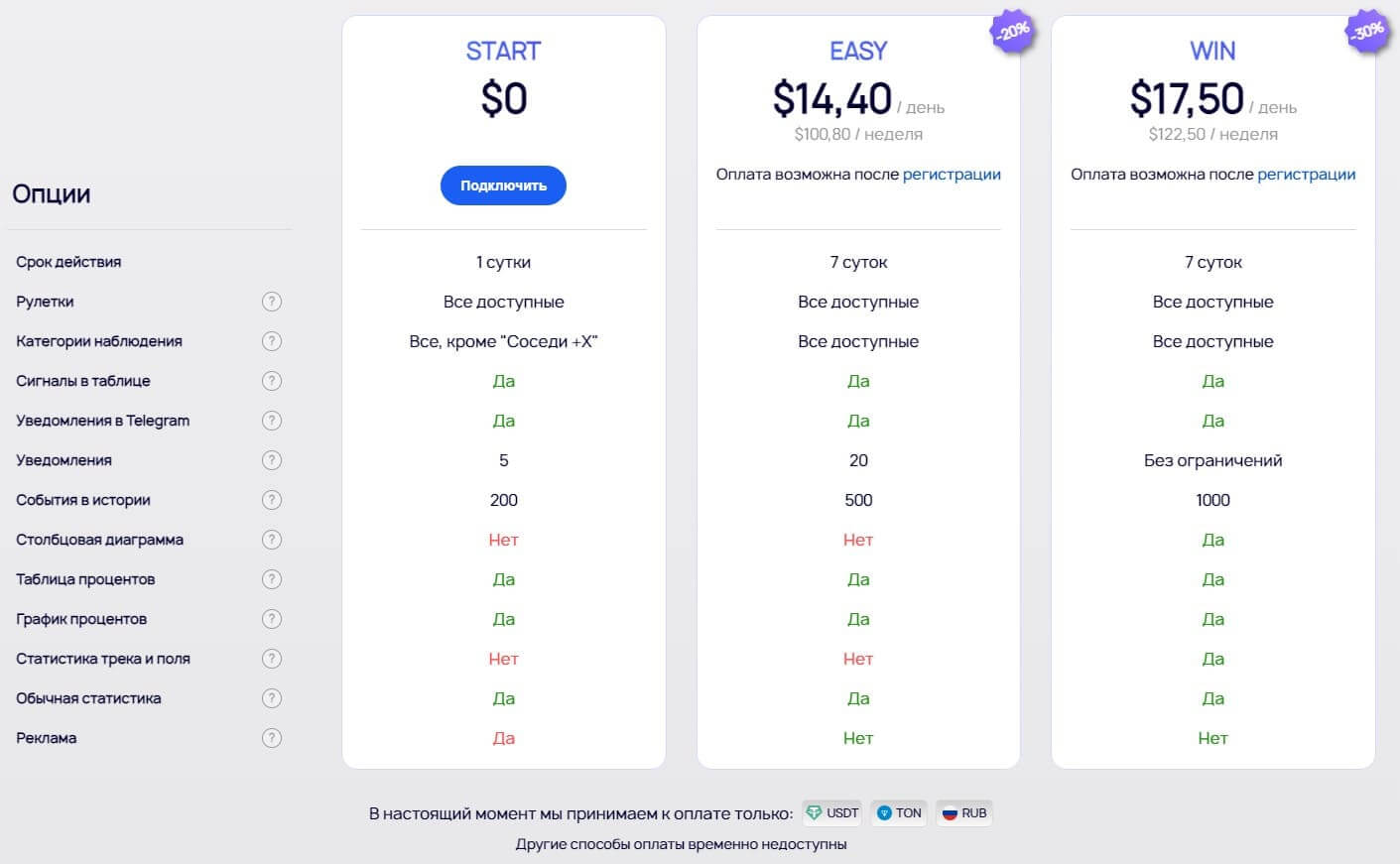Select the USDT payment badge
This screenshot has width=1400, height=864.
[832, 813]
